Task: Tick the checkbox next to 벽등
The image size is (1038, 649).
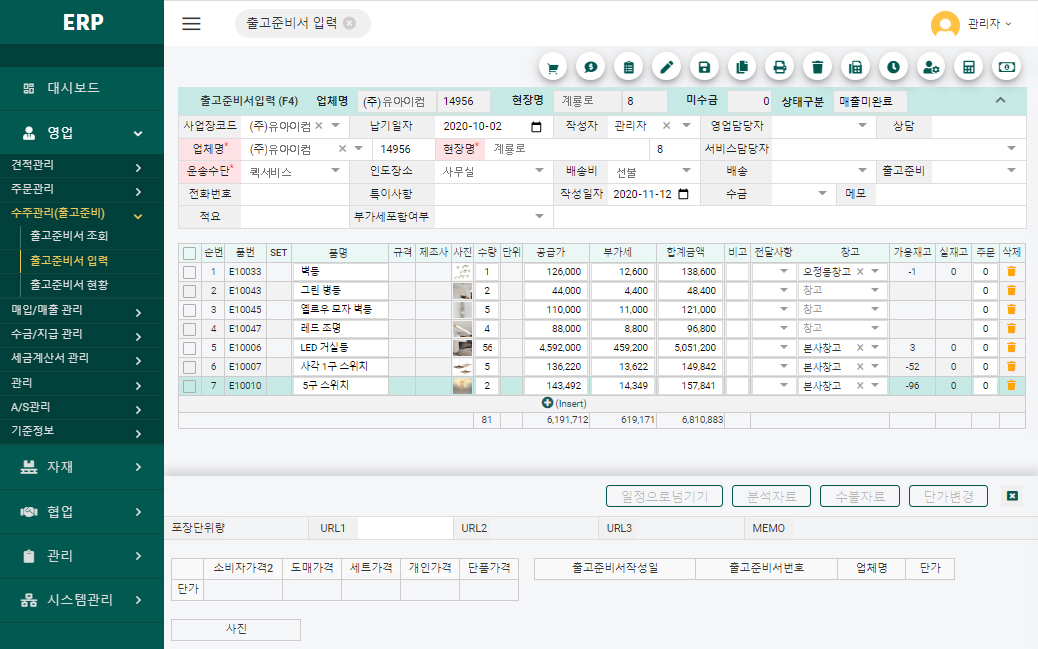Action: 188,270
